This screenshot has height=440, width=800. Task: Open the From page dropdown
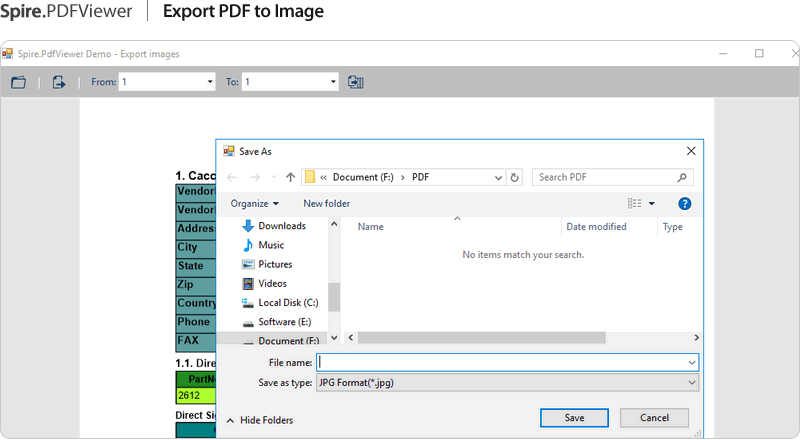click(210, 82)
